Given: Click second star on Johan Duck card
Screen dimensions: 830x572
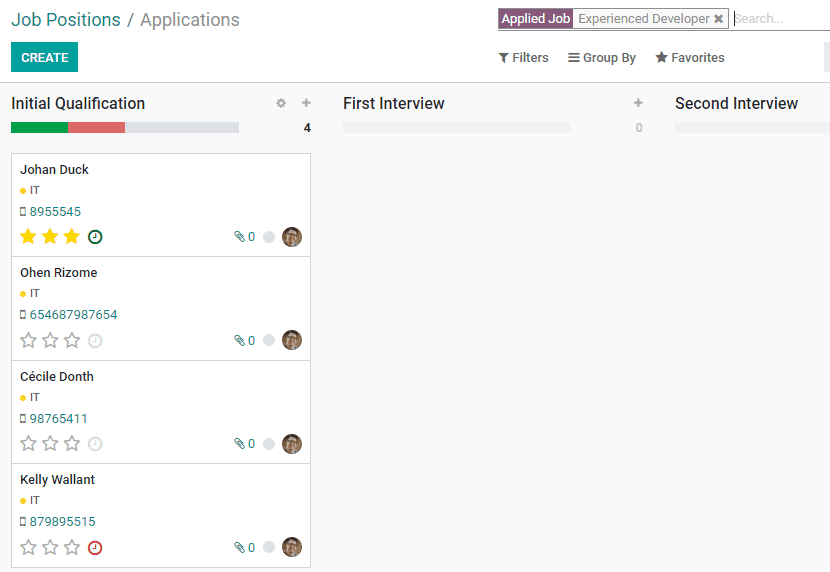Looking at the screenshot, I should coord(50,237).
